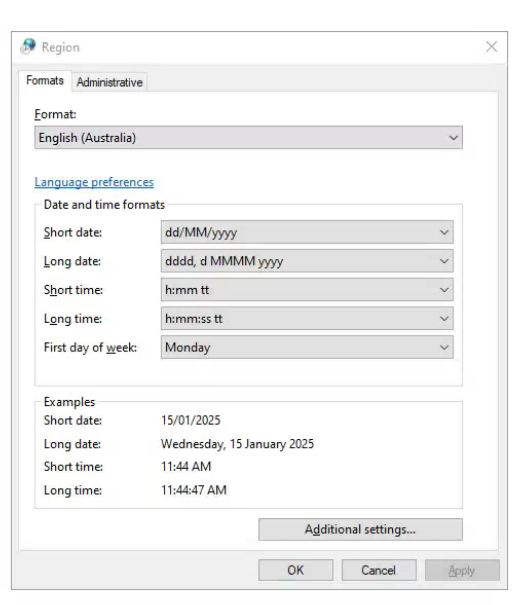Open the Language preferences link

pyautogui.click(x=94, y=182)
